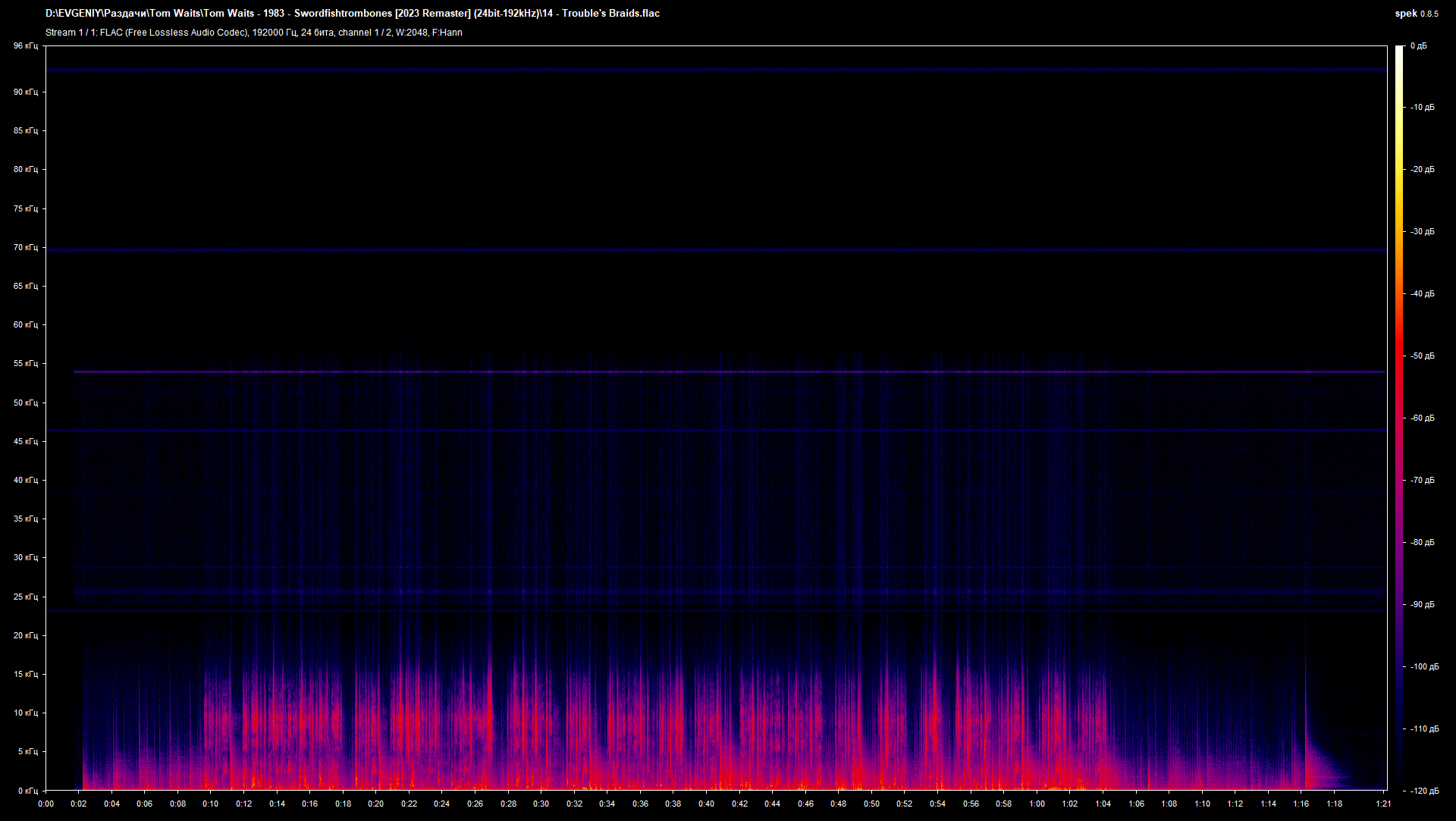Click the 65 кГц frequency axis label
1456x821 pixels.
coord(26,286)
